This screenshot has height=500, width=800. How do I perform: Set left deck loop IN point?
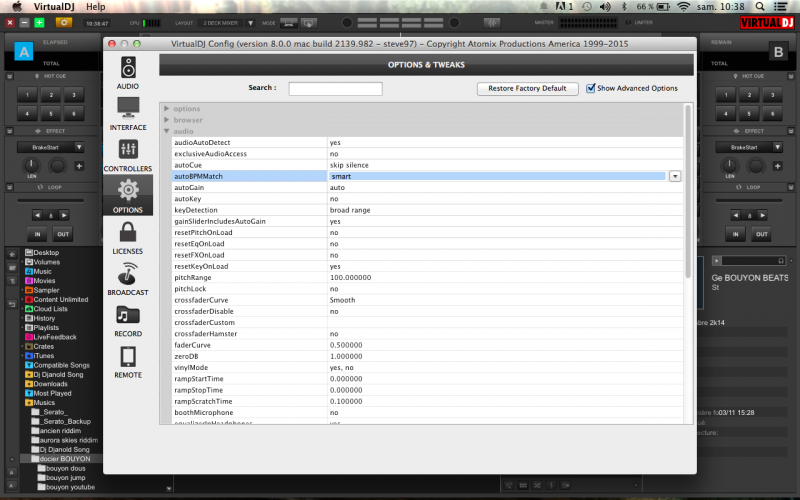37,234
